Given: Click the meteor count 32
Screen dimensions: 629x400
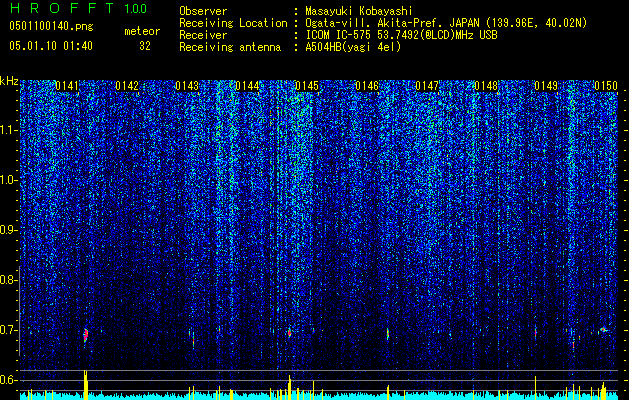Looking at the screenshot, I should [145, 46].
